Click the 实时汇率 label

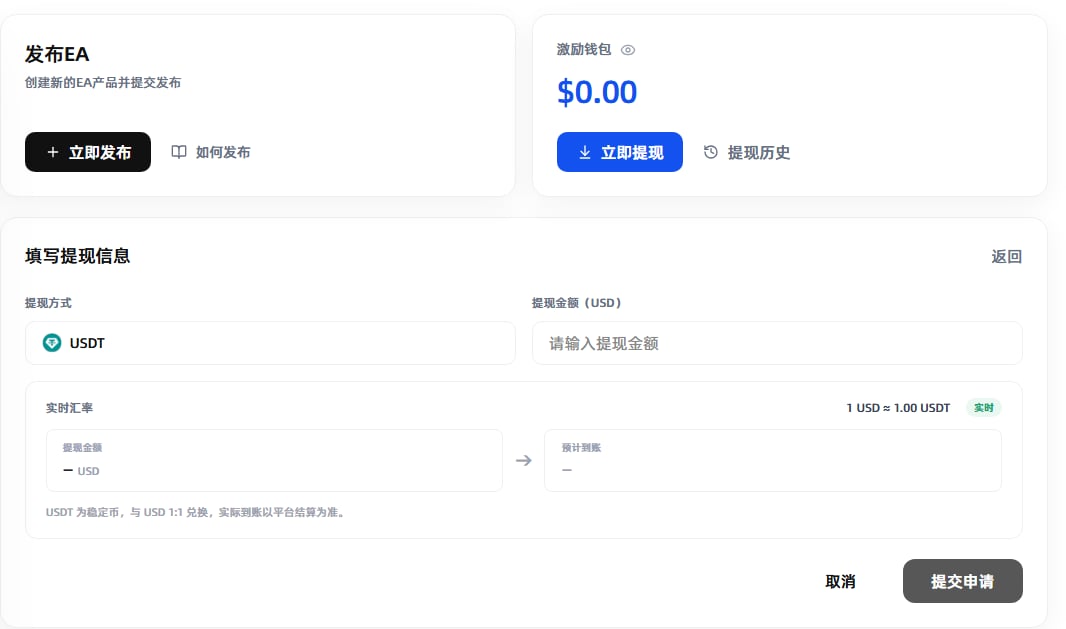(x=69, y=408)
